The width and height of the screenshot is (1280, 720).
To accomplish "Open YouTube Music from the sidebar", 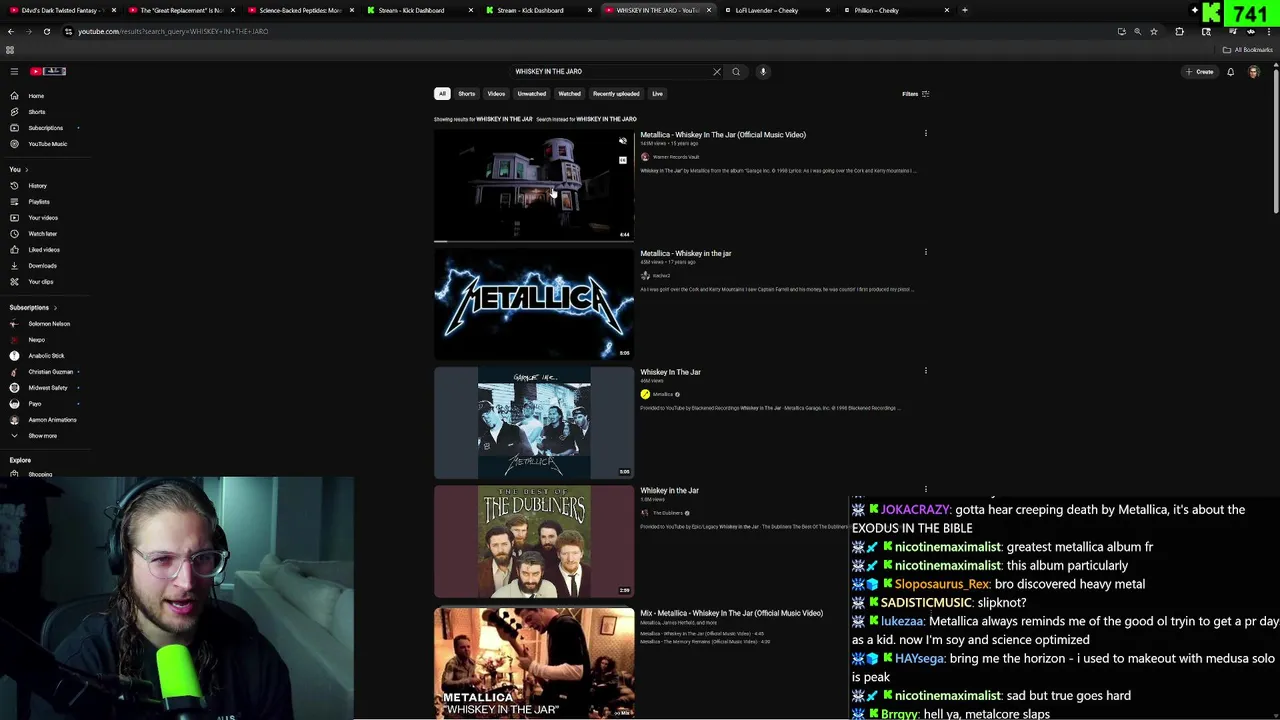I will click(x=47, y=144).
